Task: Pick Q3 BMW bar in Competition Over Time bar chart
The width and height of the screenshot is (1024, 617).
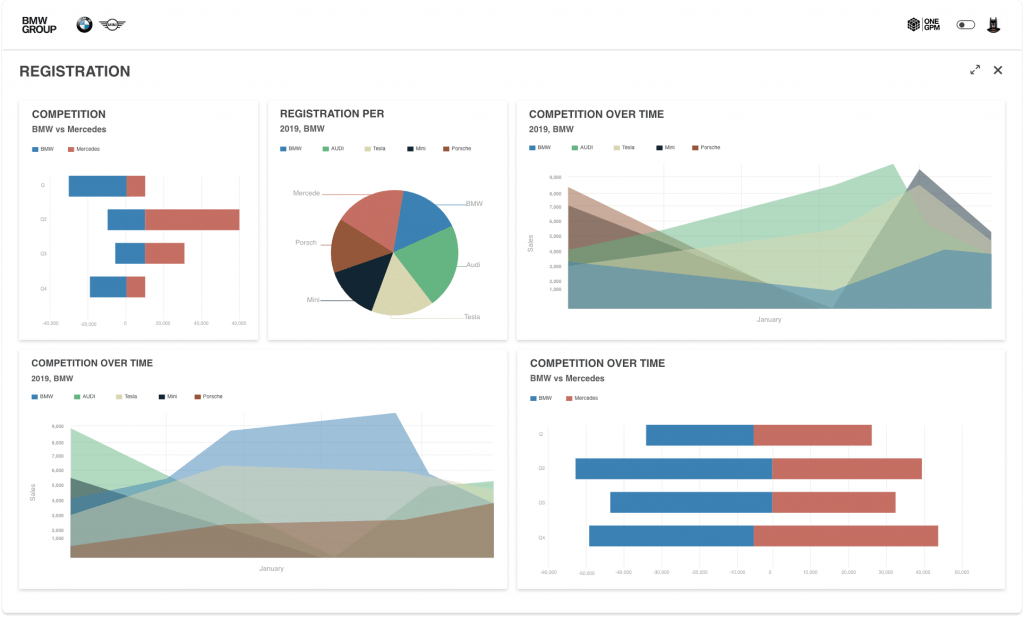Action: 691,503
